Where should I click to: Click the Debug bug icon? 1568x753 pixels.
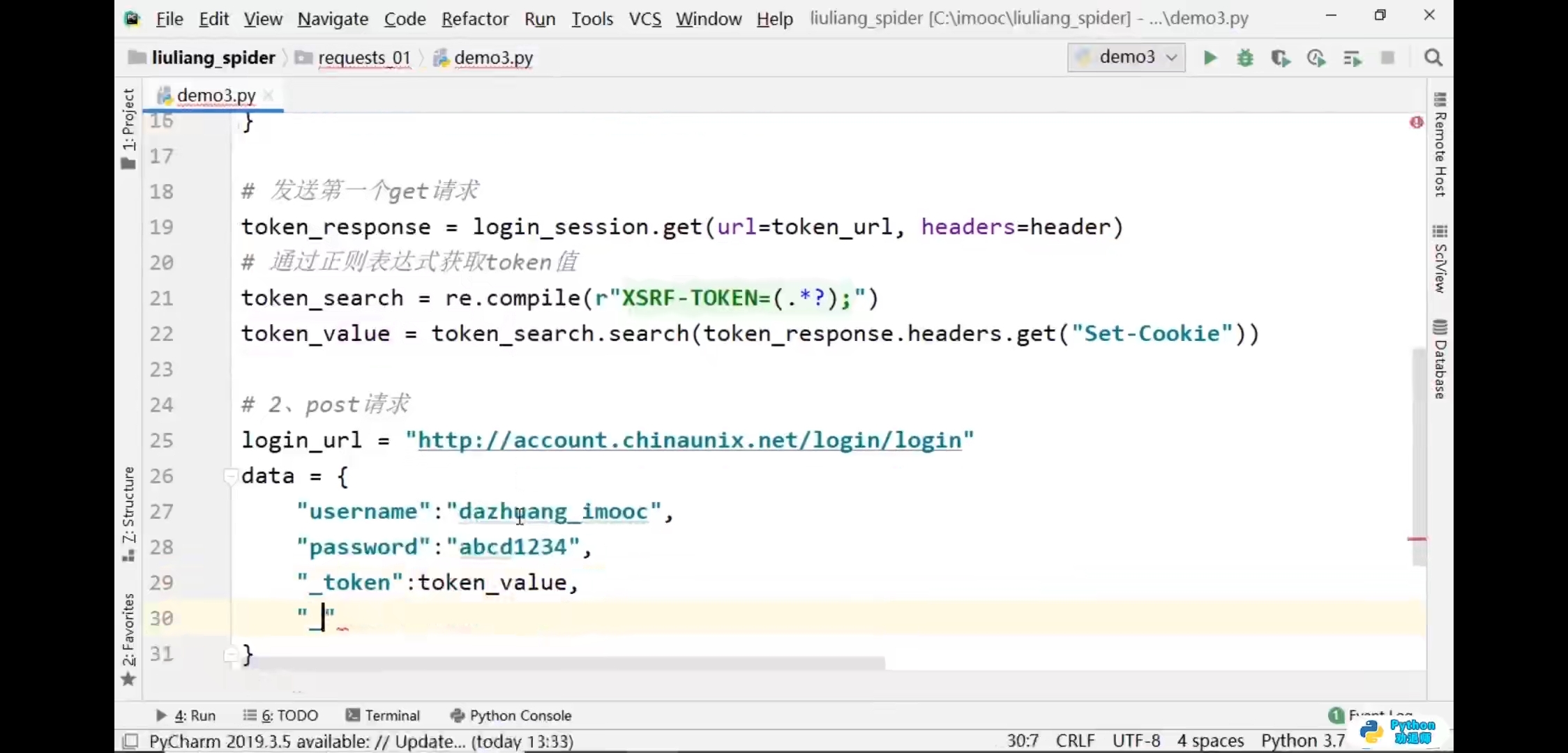click(x=1245, y=58)
